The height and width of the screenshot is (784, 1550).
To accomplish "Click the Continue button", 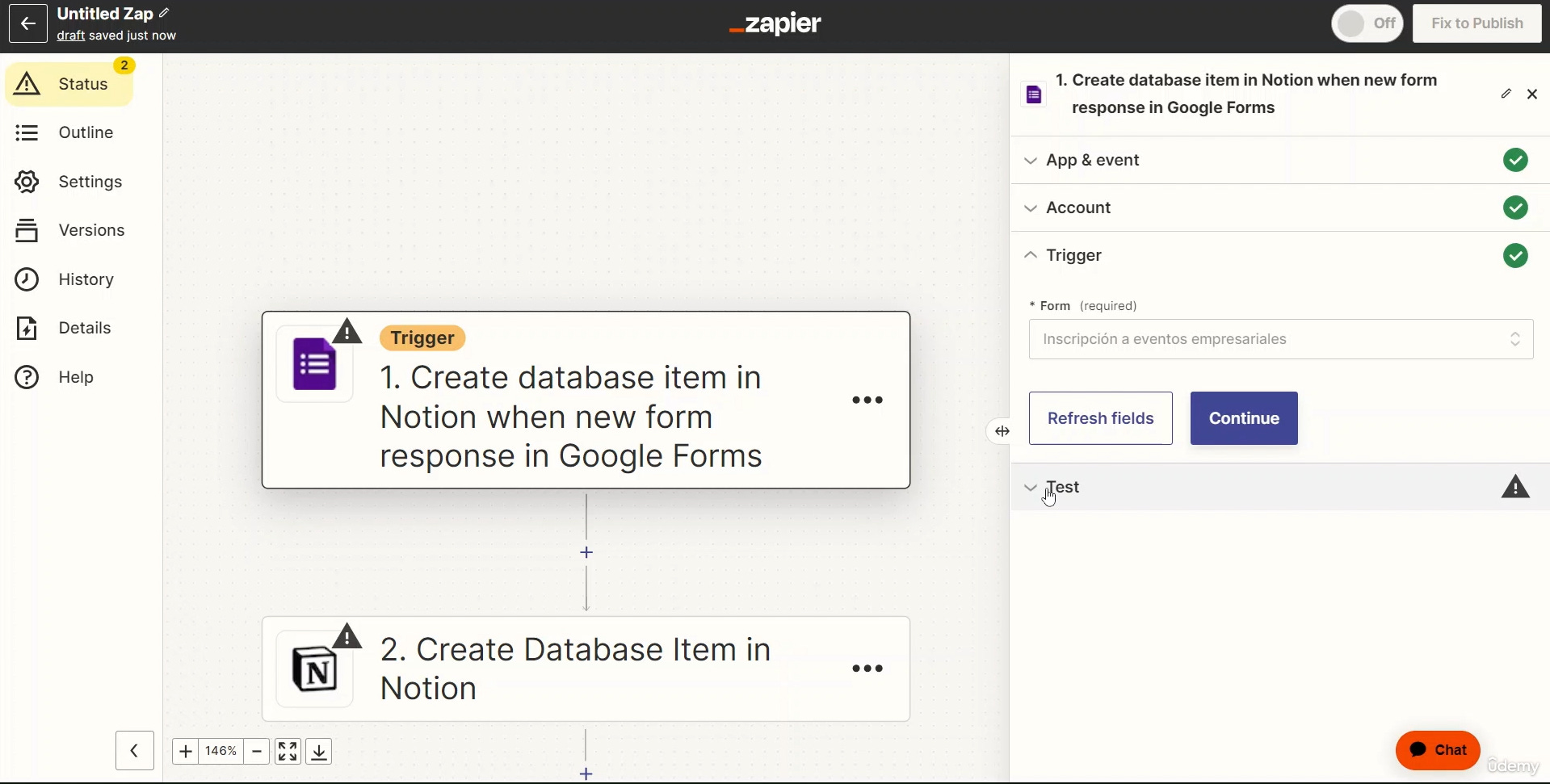I will [x=1244, y=418].
